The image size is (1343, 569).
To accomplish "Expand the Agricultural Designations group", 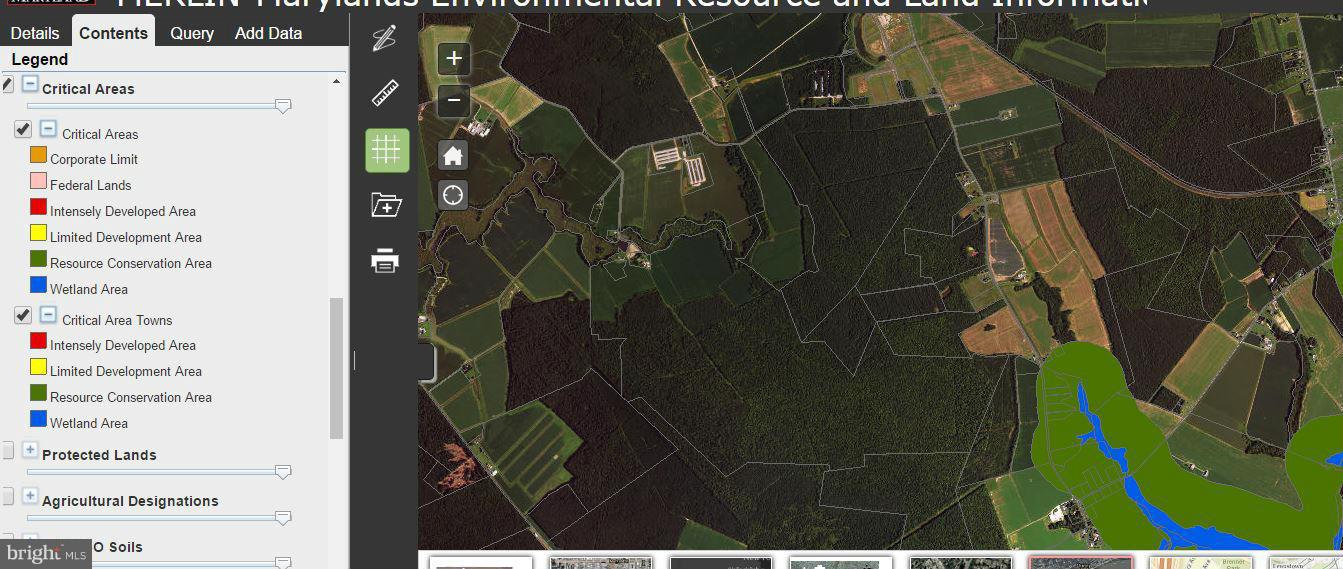I will [x=30, y=496].
